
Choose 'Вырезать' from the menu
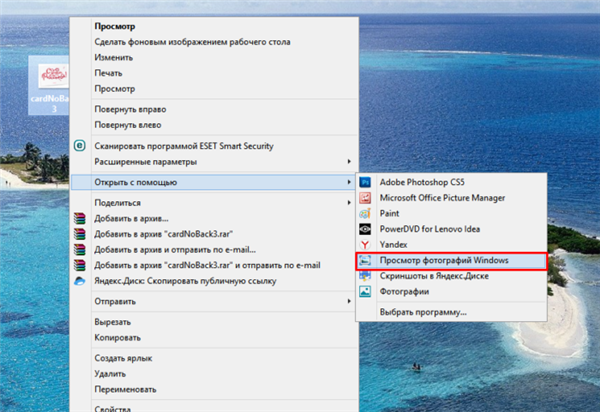(x=112, y=322)
